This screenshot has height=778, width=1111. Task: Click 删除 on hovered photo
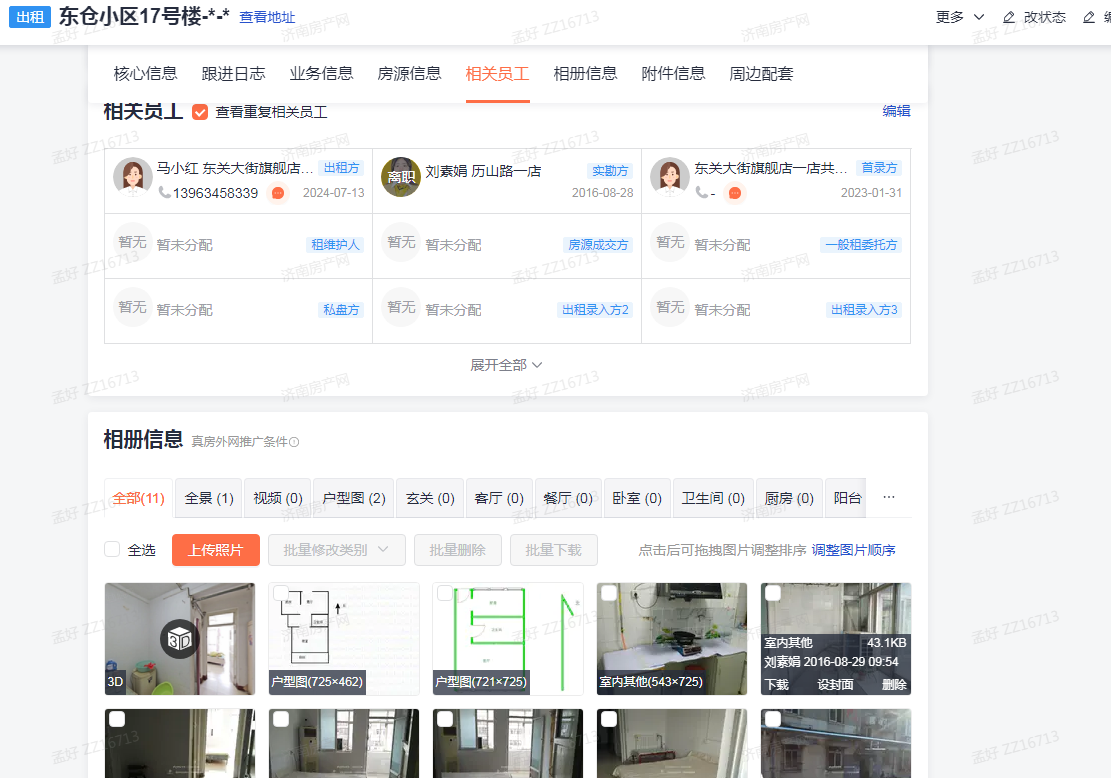(894, 684)
